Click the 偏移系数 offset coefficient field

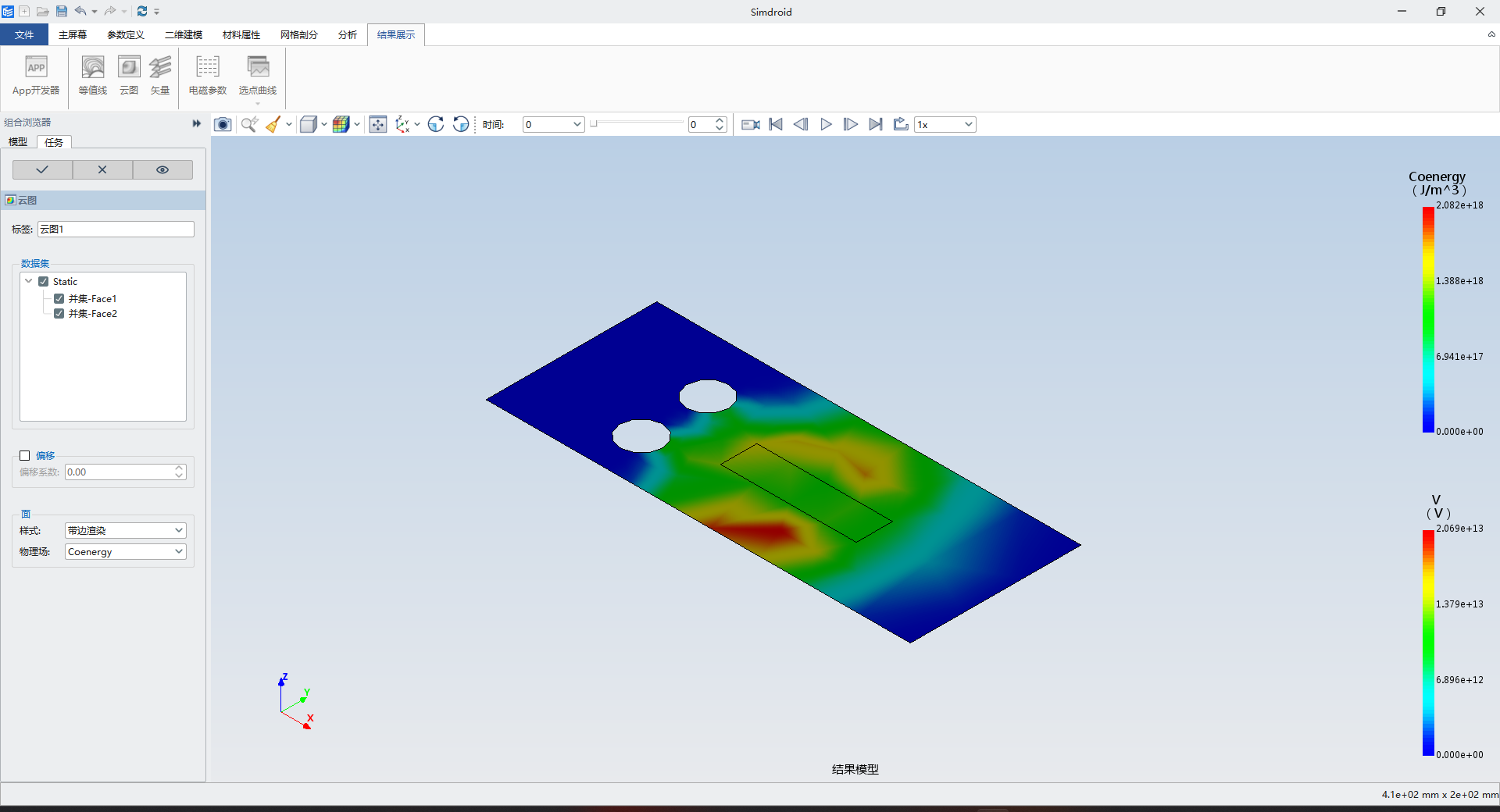[125, 472]
